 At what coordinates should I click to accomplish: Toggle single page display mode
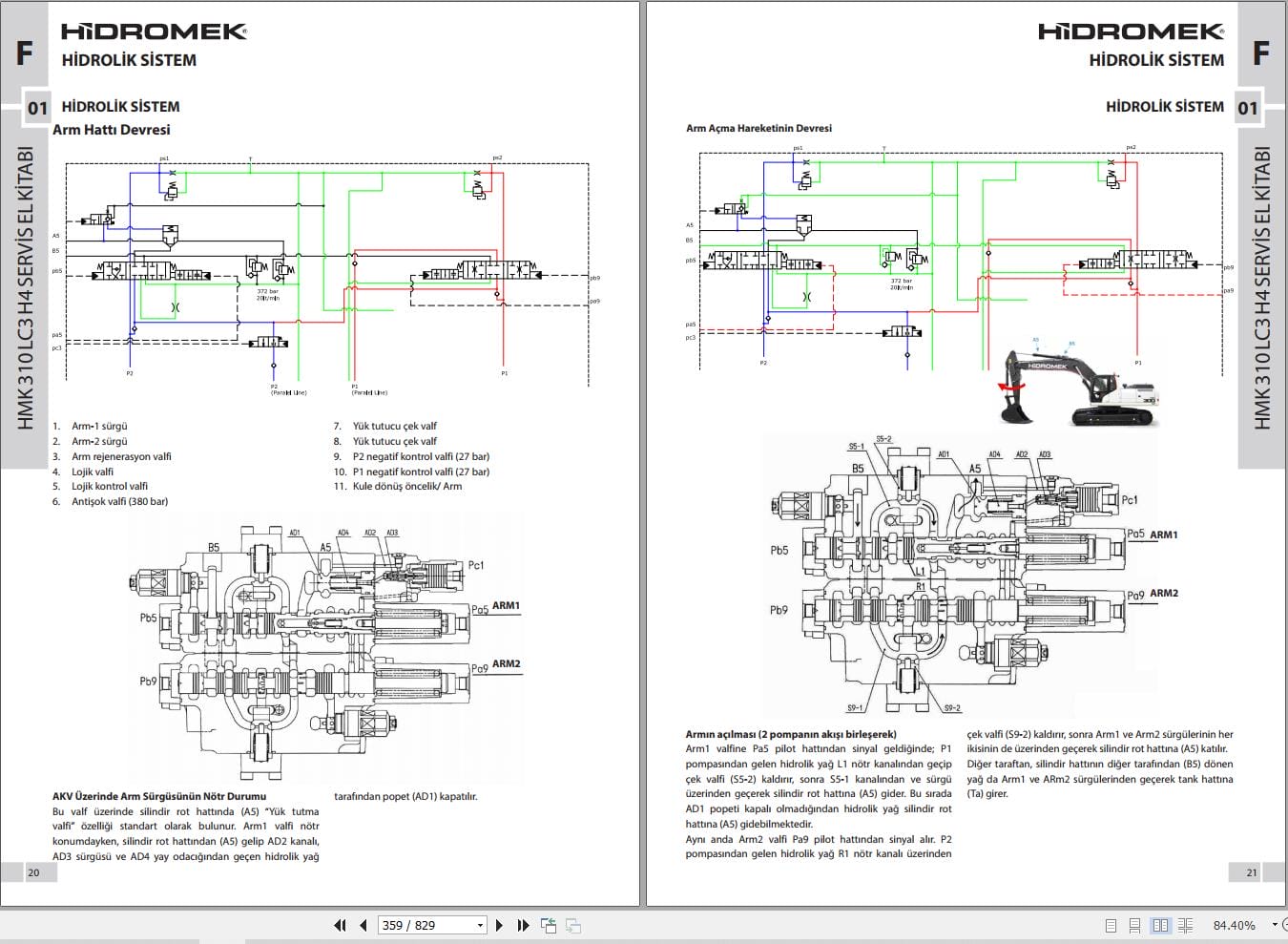pyautogui.click(x=1111, y=925)
